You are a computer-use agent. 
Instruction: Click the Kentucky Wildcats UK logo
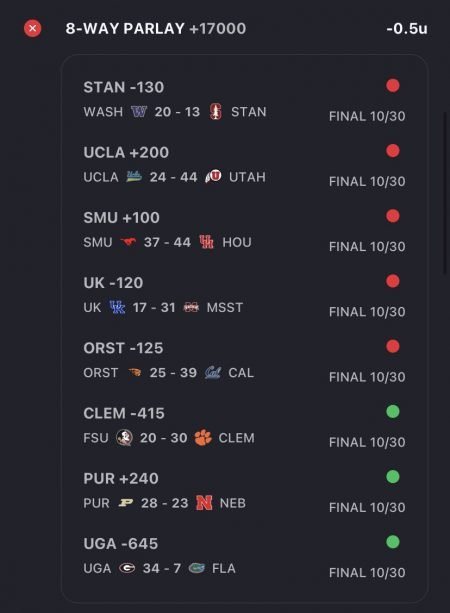tap(117, 307)
